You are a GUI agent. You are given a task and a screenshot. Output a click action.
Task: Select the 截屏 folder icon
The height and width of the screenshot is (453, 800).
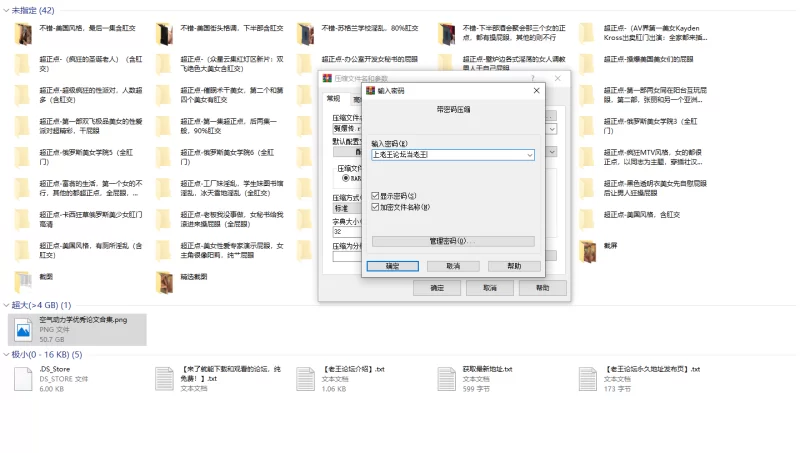(587, 251)
